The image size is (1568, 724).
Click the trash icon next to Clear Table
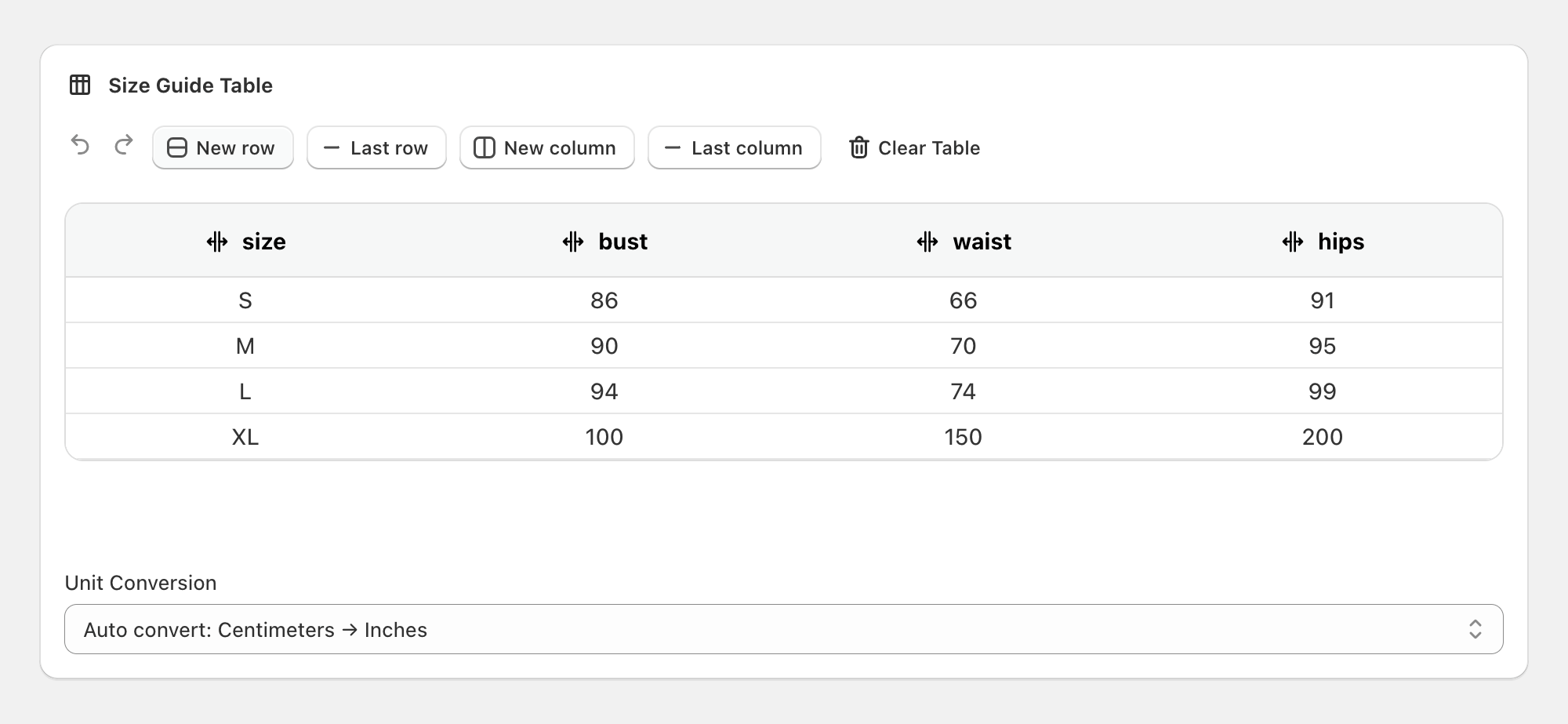tap(859, 147)
